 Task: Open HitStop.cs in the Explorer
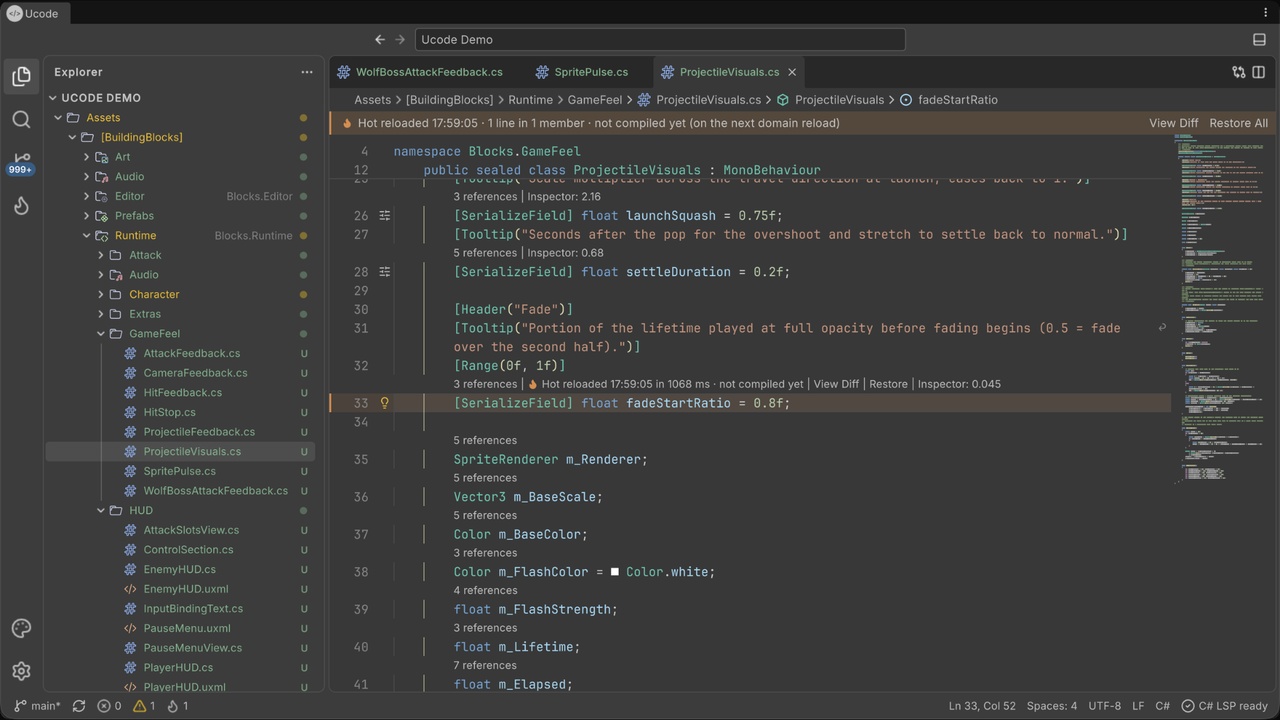169,412
